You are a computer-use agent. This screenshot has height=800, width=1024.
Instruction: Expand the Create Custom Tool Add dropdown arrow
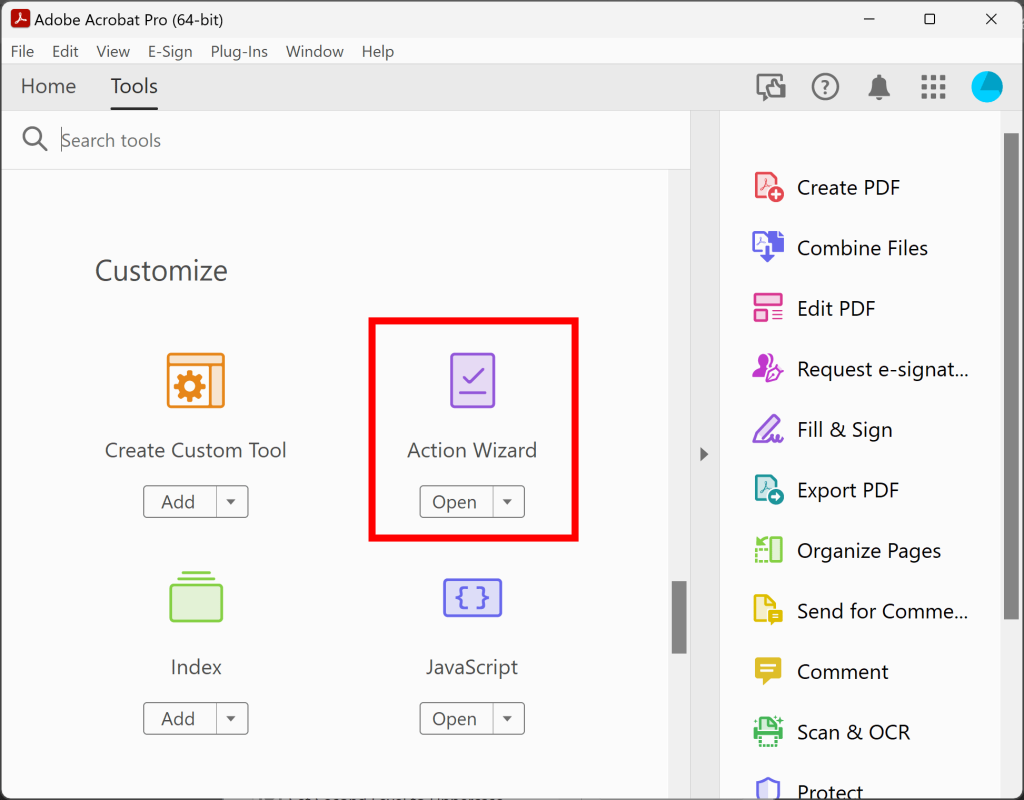pos(231,502)
